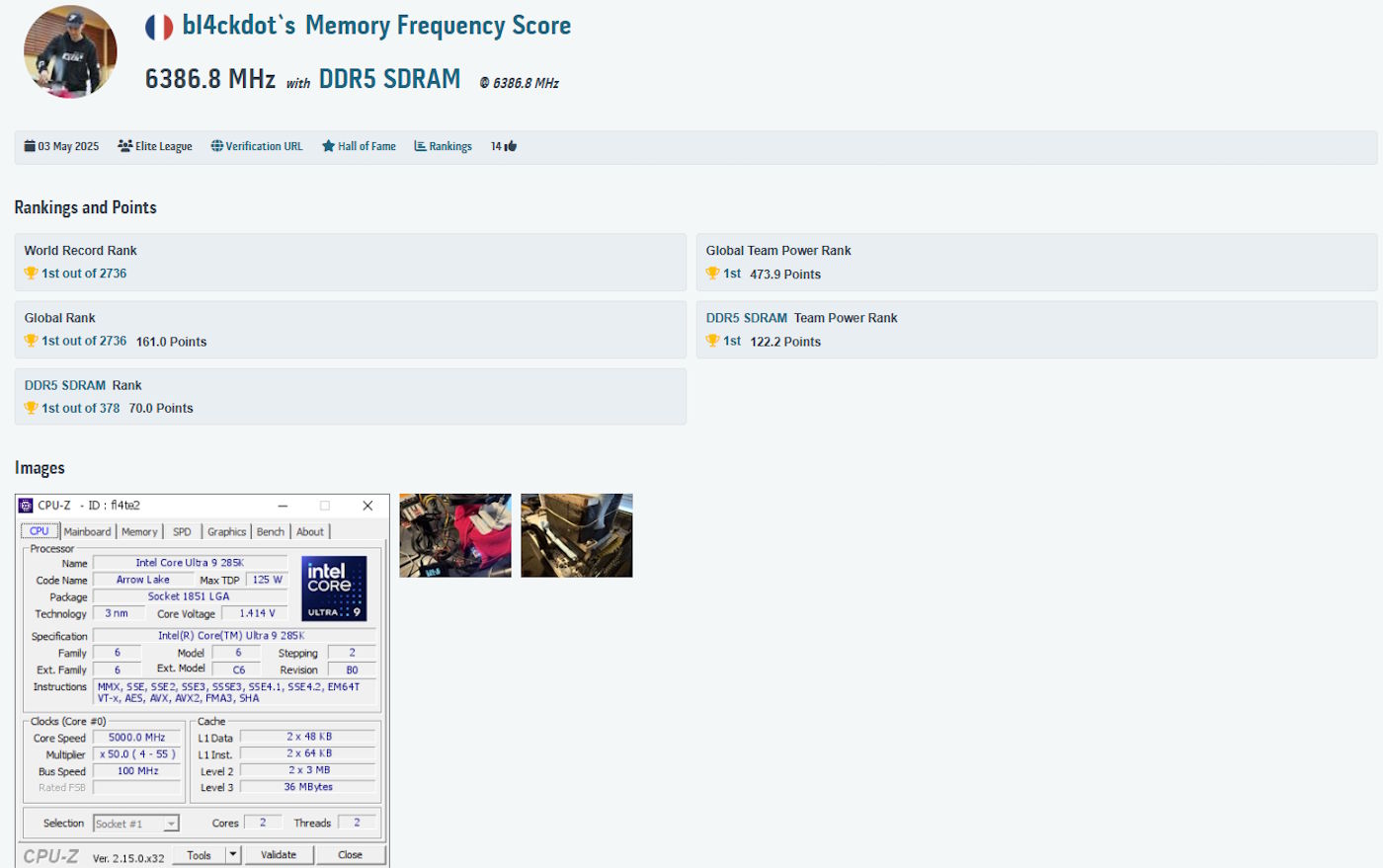Click the Global Team Power Rank trophy
This screenshot has height=868, width=1383.
coord(712,274)
